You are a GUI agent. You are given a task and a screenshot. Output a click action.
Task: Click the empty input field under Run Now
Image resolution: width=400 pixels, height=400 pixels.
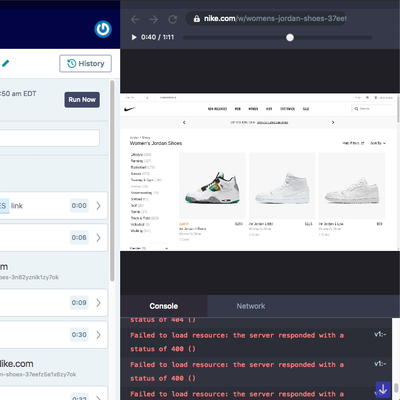pyautogui.click(x=49, y=138)
